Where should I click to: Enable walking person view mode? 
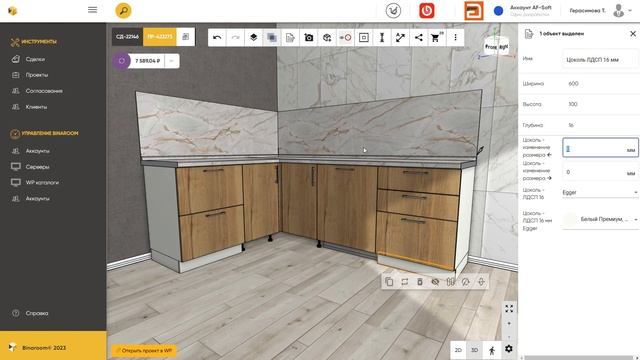[492, 350]
